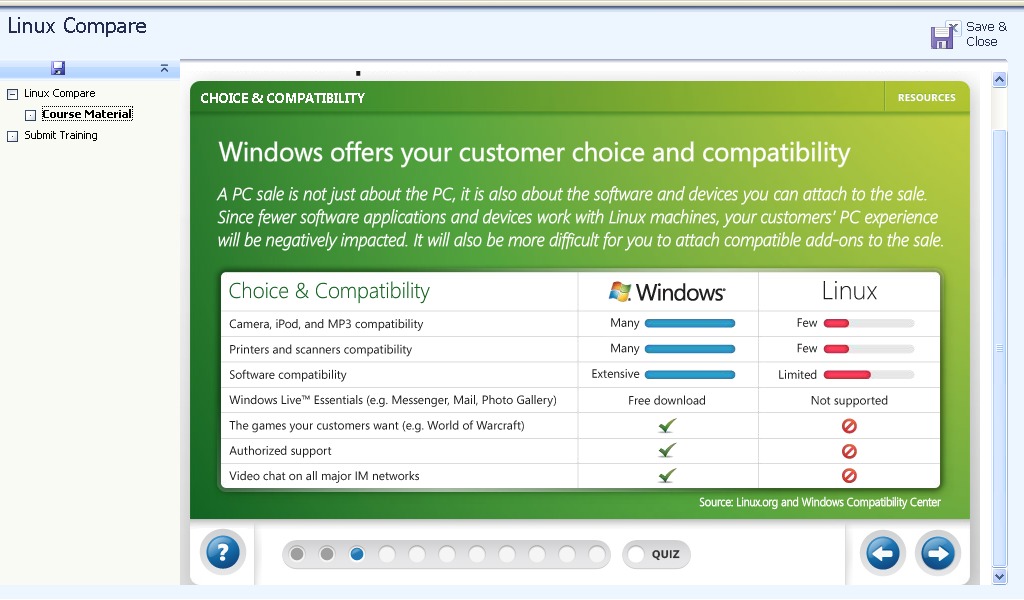Click the vertical scrollbar thumb
1024x600 pixels.
pos(999,349)
